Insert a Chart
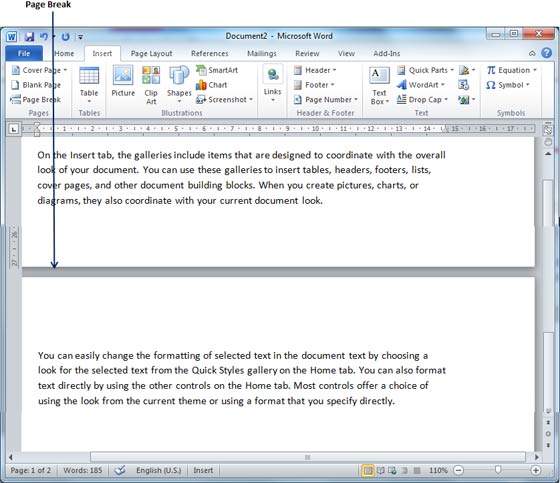This screenshot has width=560, height=483. point(211,85)
